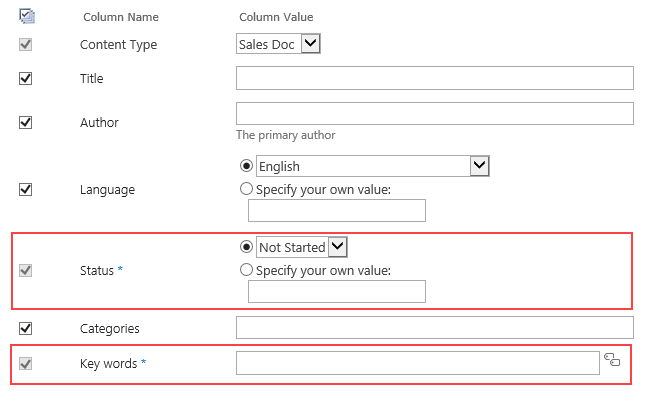This screenshot has height=402, width=657.
Task: Select the Author column label
Action: [99, 122]
